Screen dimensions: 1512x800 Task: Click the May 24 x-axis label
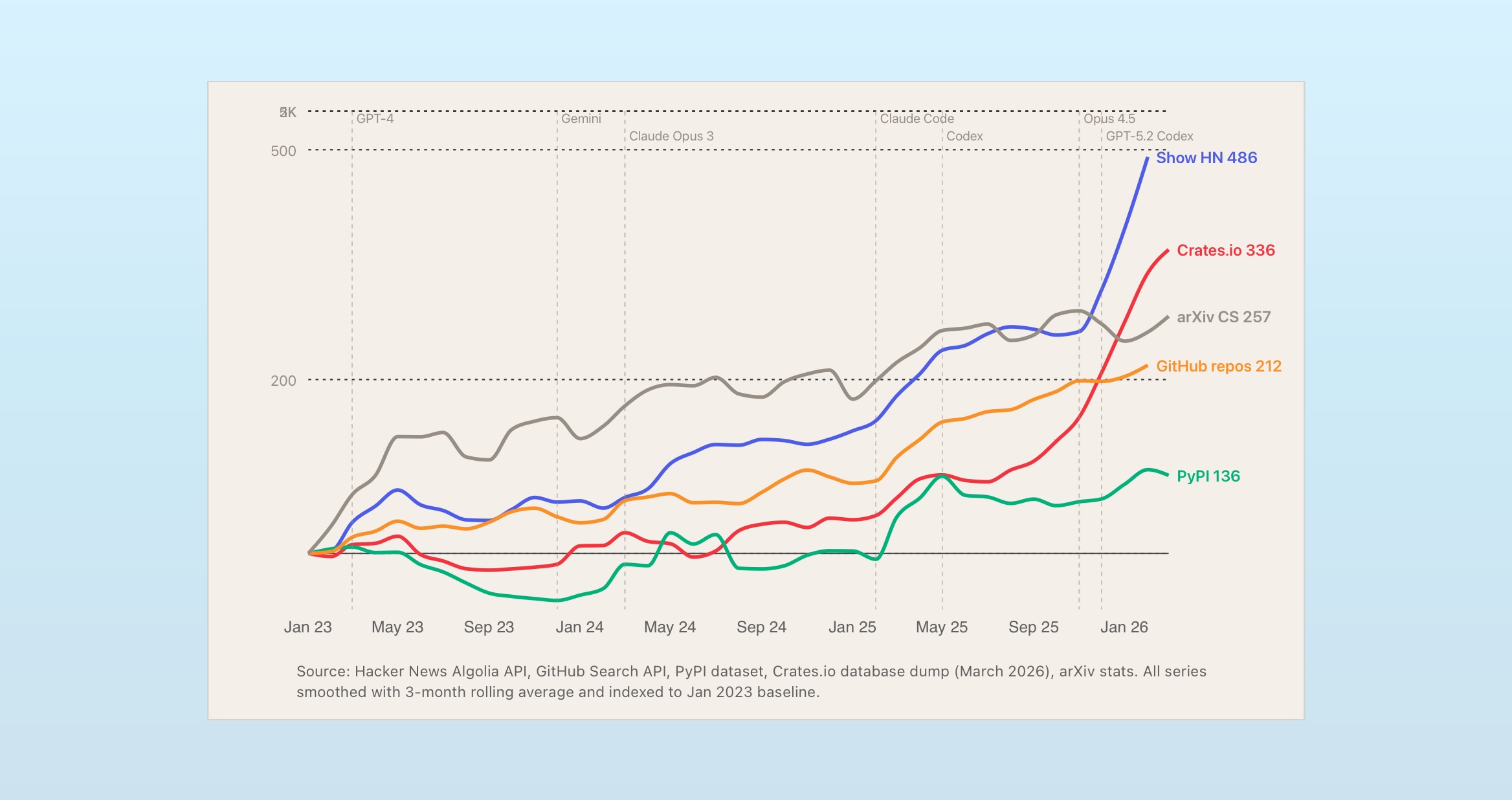[x=669, y=627]
